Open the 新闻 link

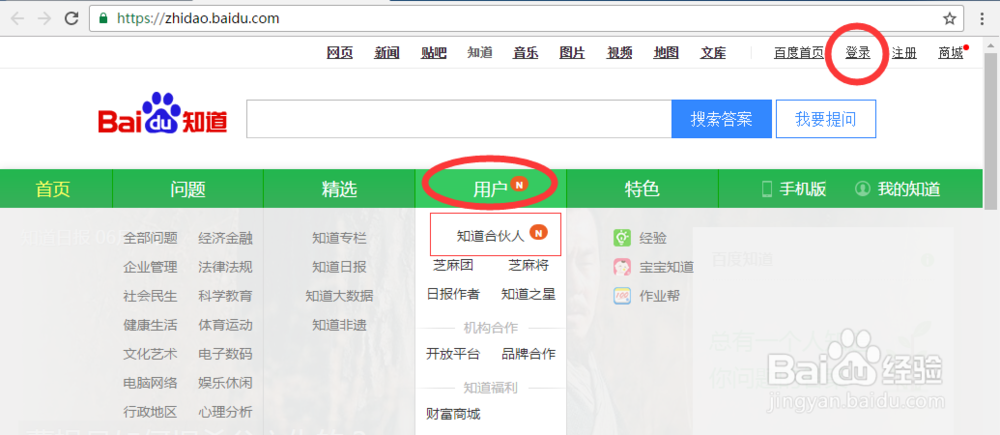(386, 53)
